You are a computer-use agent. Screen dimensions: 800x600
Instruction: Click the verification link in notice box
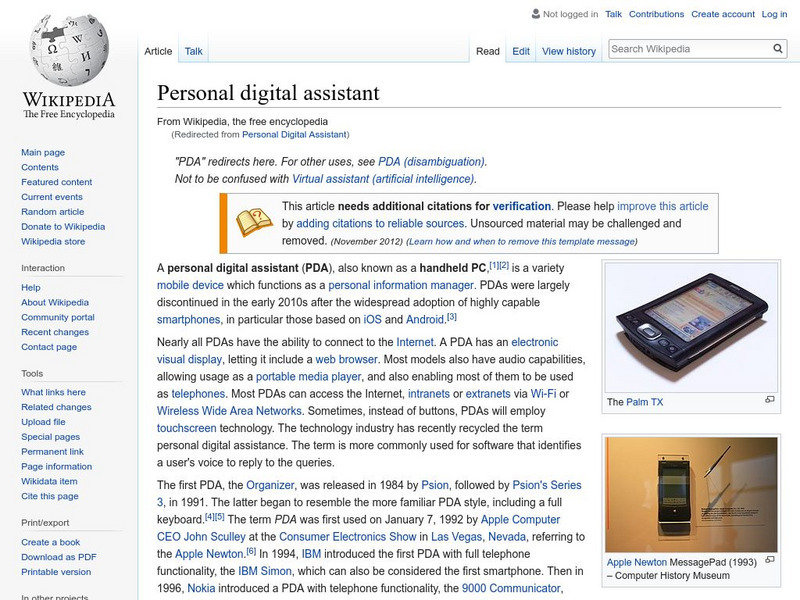(521, 206)
